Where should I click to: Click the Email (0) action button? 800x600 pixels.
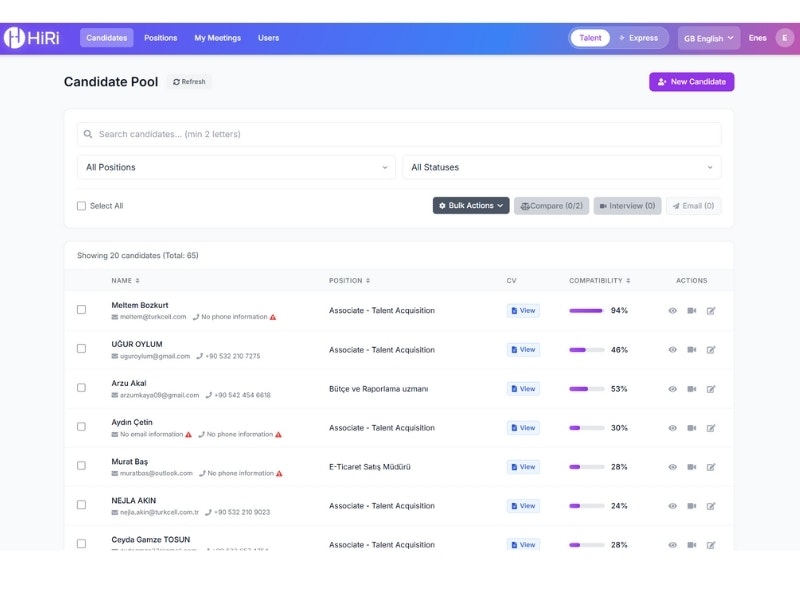[693, 205]
